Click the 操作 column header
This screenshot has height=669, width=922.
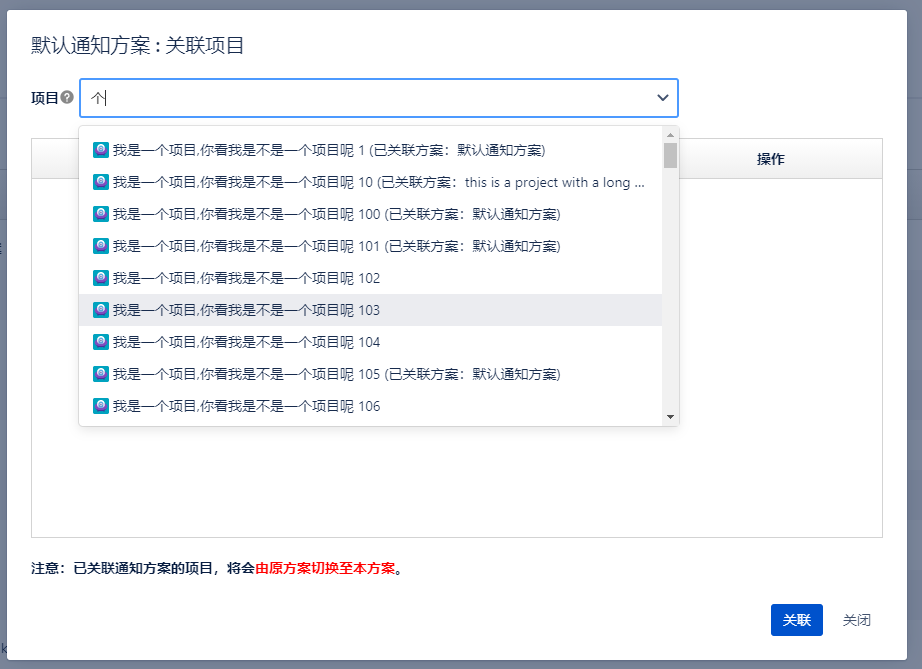(x=770, y=159)
